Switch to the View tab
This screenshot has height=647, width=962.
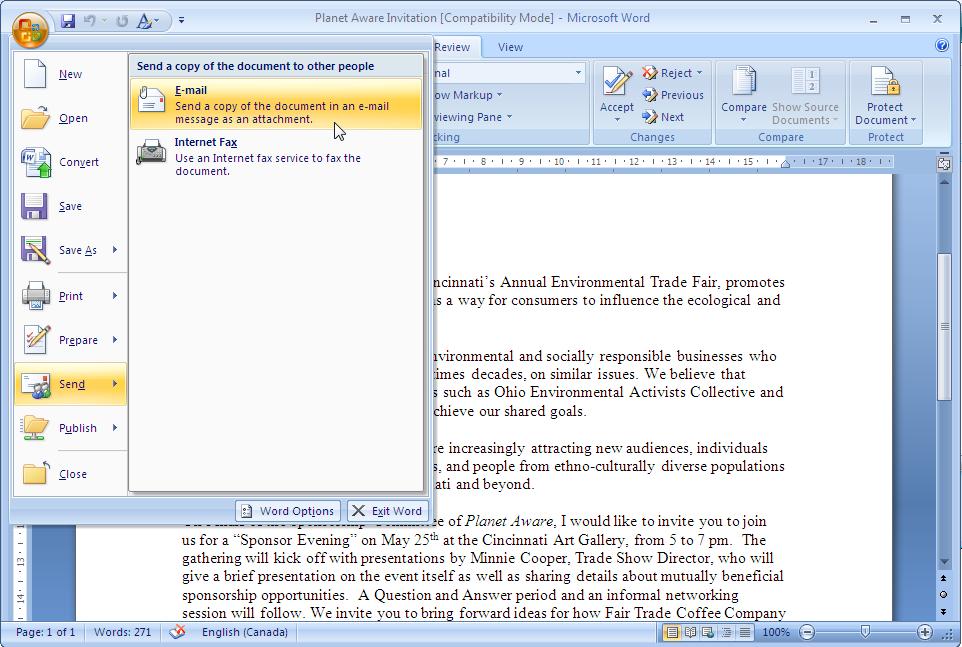pyautogui.click(x=510, y=47)
